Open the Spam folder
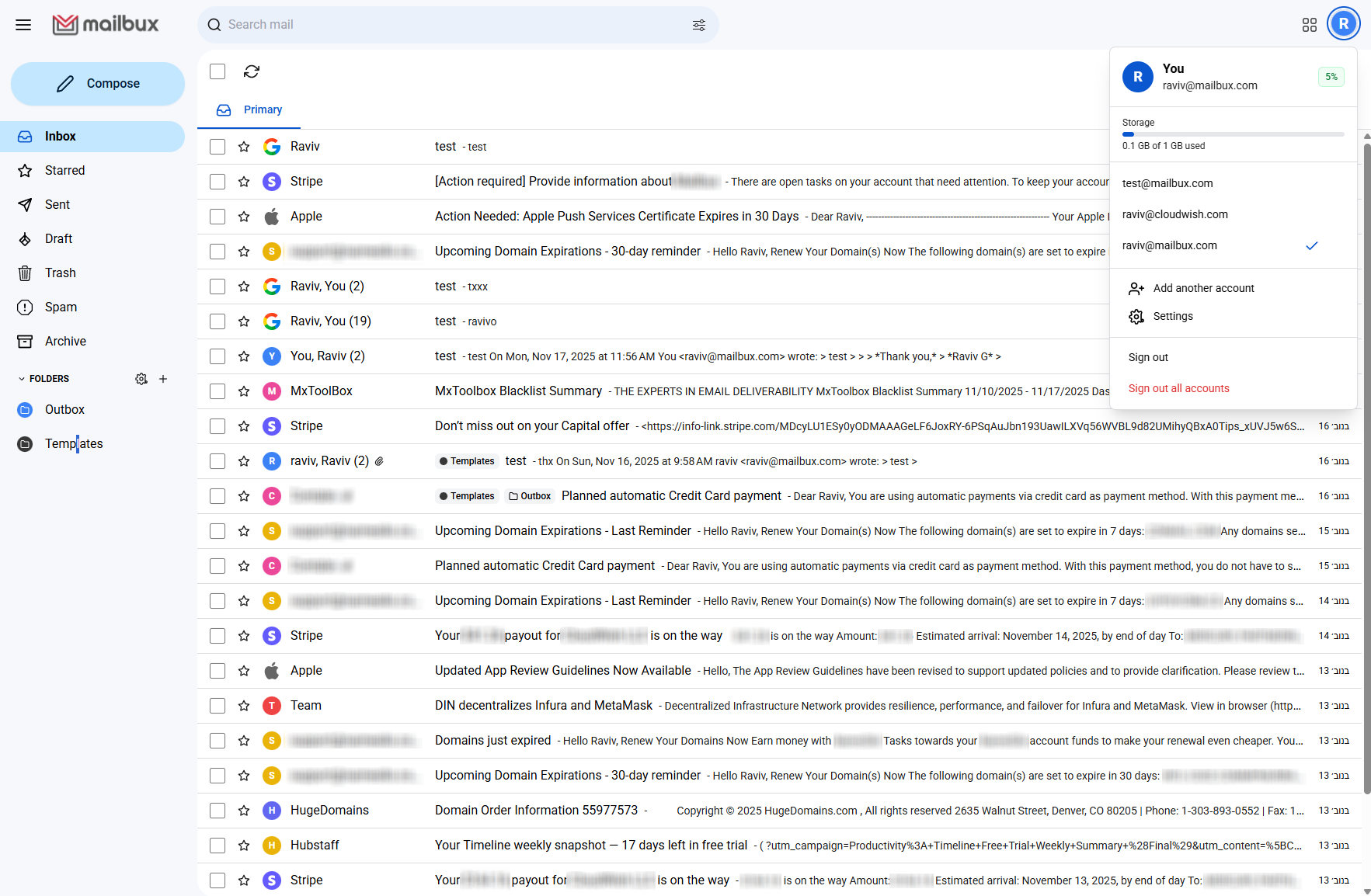The width and height of the screenshot is (1371, 896). pyautogui.click(x=61, y=307)
